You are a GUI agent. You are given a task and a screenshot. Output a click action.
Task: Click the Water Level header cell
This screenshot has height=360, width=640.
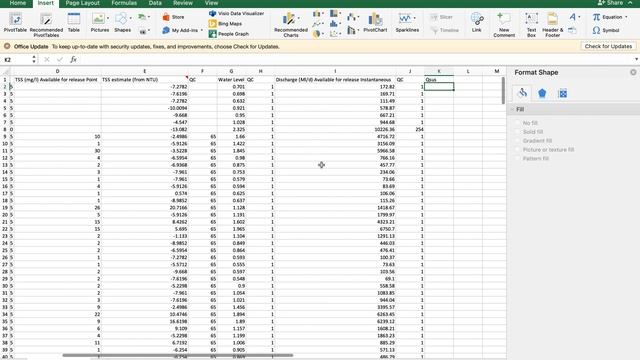[x=231, y=80]
